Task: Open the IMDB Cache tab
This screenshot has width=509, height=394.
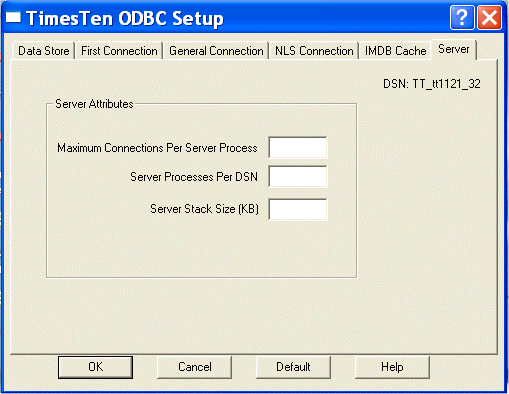Action: pyautogui.click(x=395, y=51)
